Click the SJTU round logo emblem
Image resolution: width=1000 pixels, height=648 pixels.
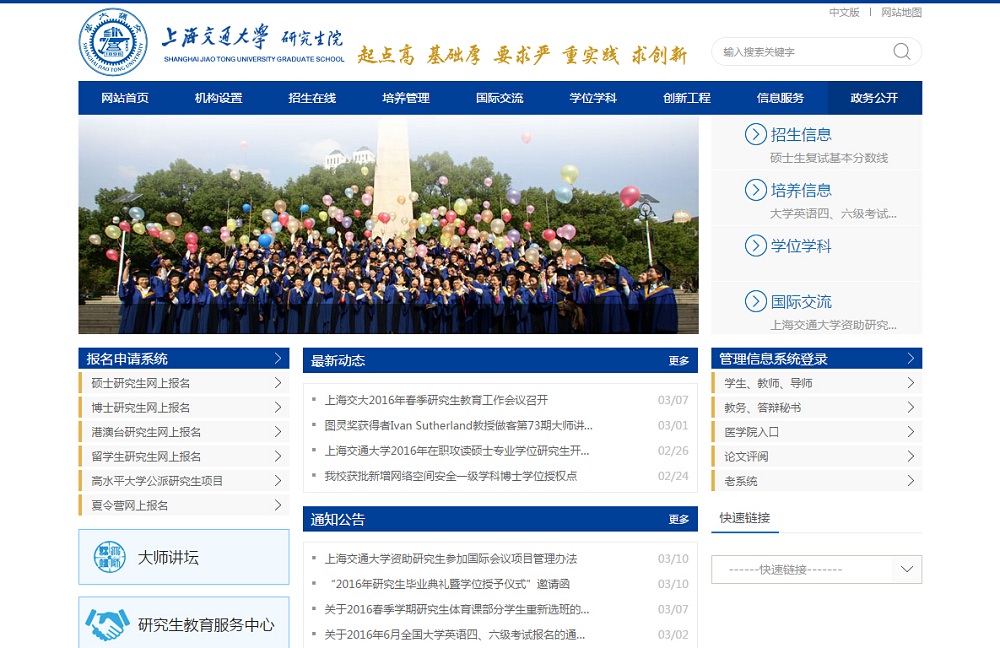113,42
